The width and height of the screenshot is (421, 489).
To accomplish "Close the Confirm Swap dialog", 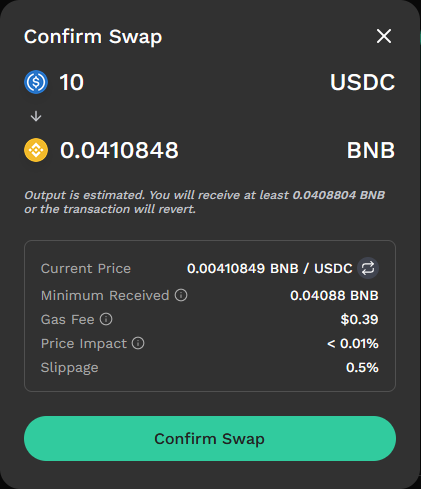I will pyautogui.click(x=384, y=36).
